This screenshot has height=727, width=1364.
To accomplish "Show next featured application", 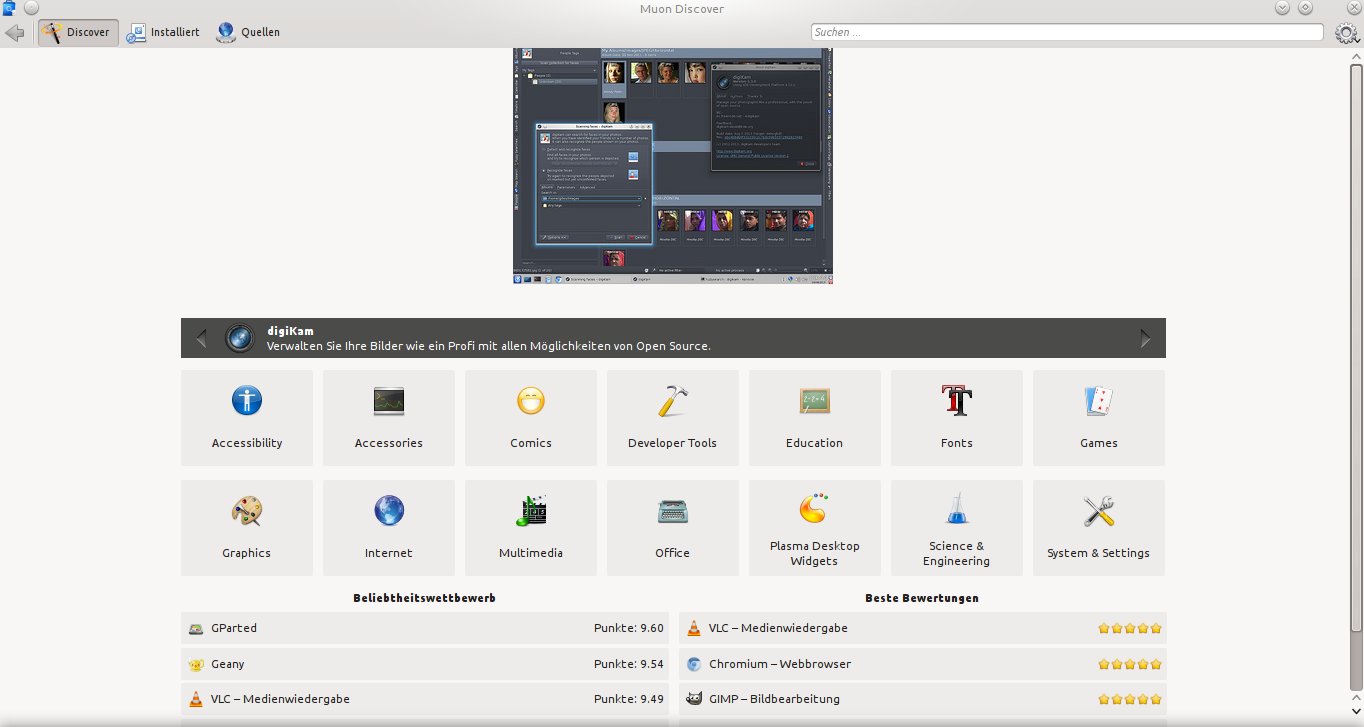I will click(1146, 338).
